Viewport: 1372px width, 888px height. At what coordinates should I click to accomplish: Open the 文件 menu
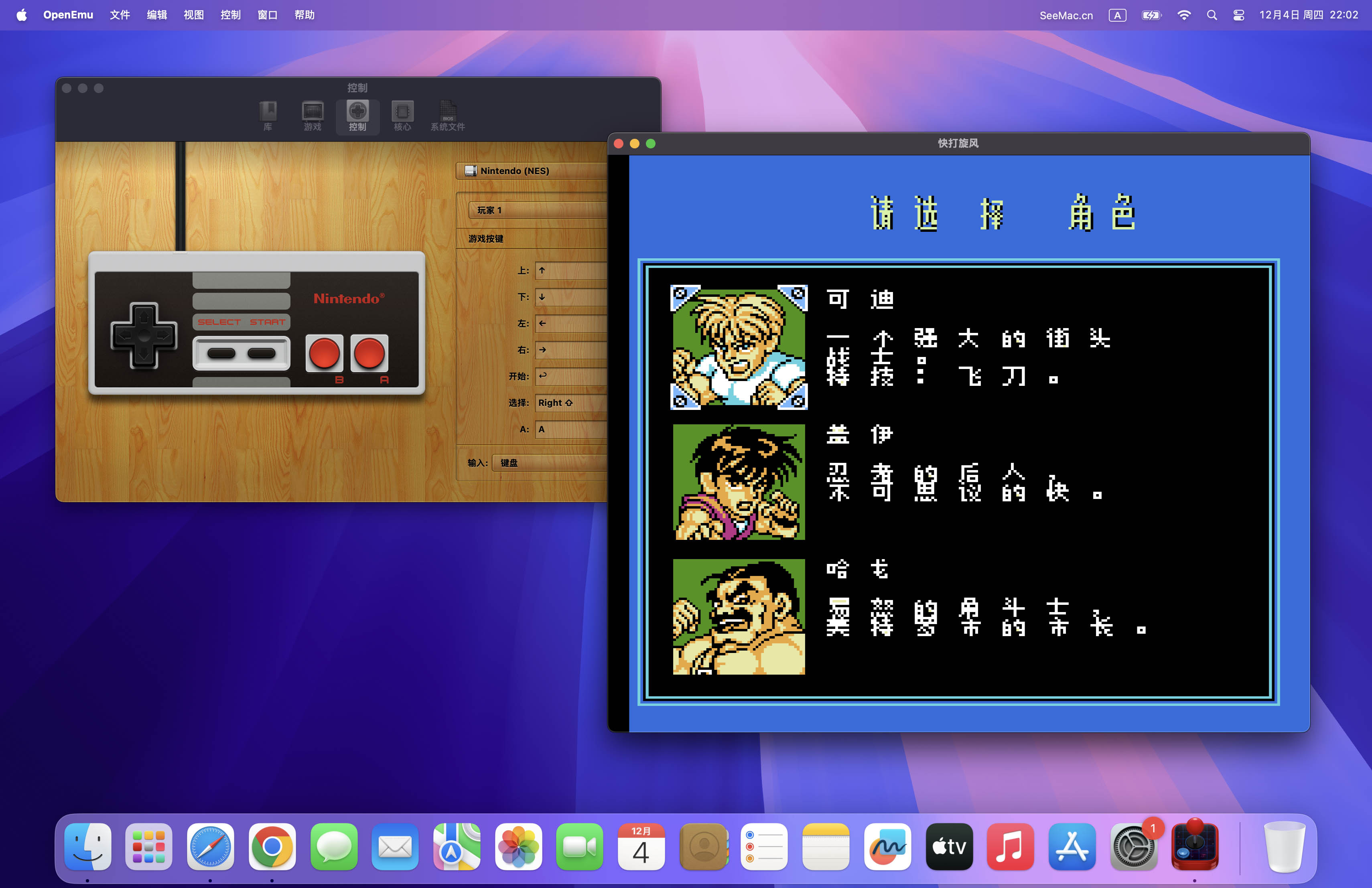[x=120, y=15]
